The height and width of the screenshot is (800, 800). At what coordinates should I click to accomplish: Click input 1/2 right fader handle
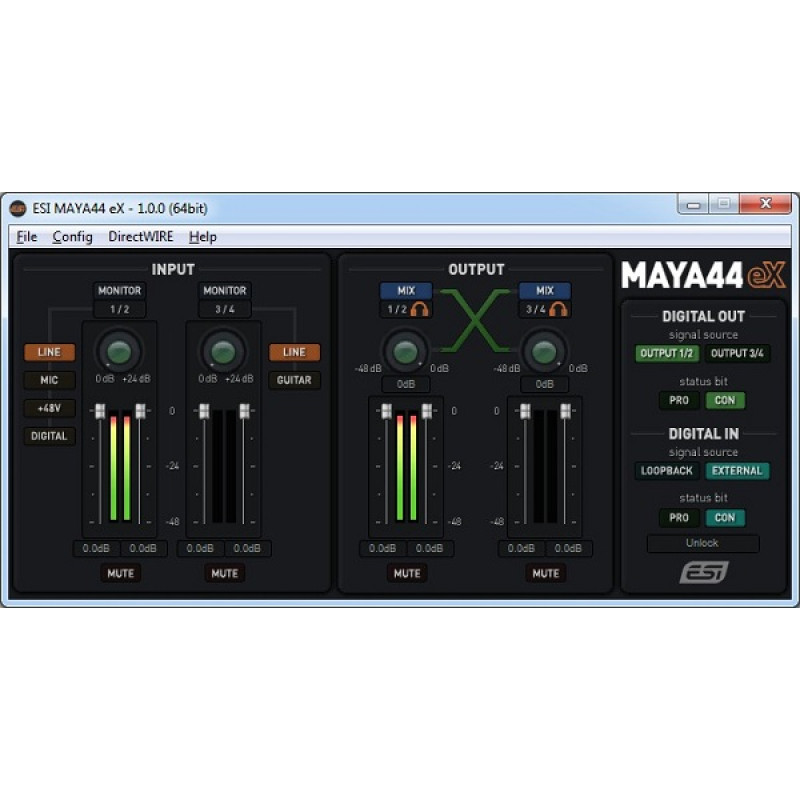tap(140, 411)
